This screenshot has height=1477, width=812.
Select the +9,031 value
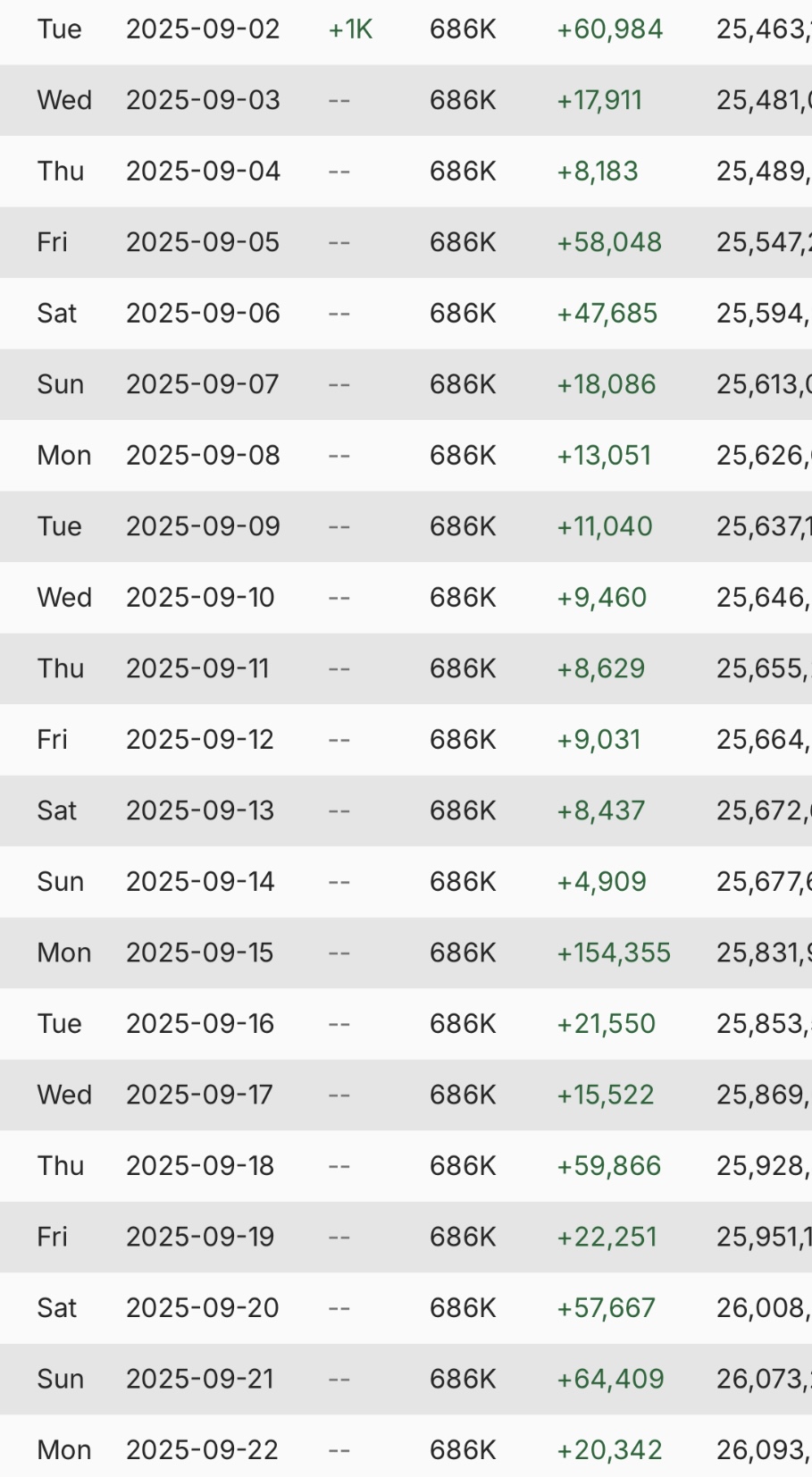[x=599, y=740]
